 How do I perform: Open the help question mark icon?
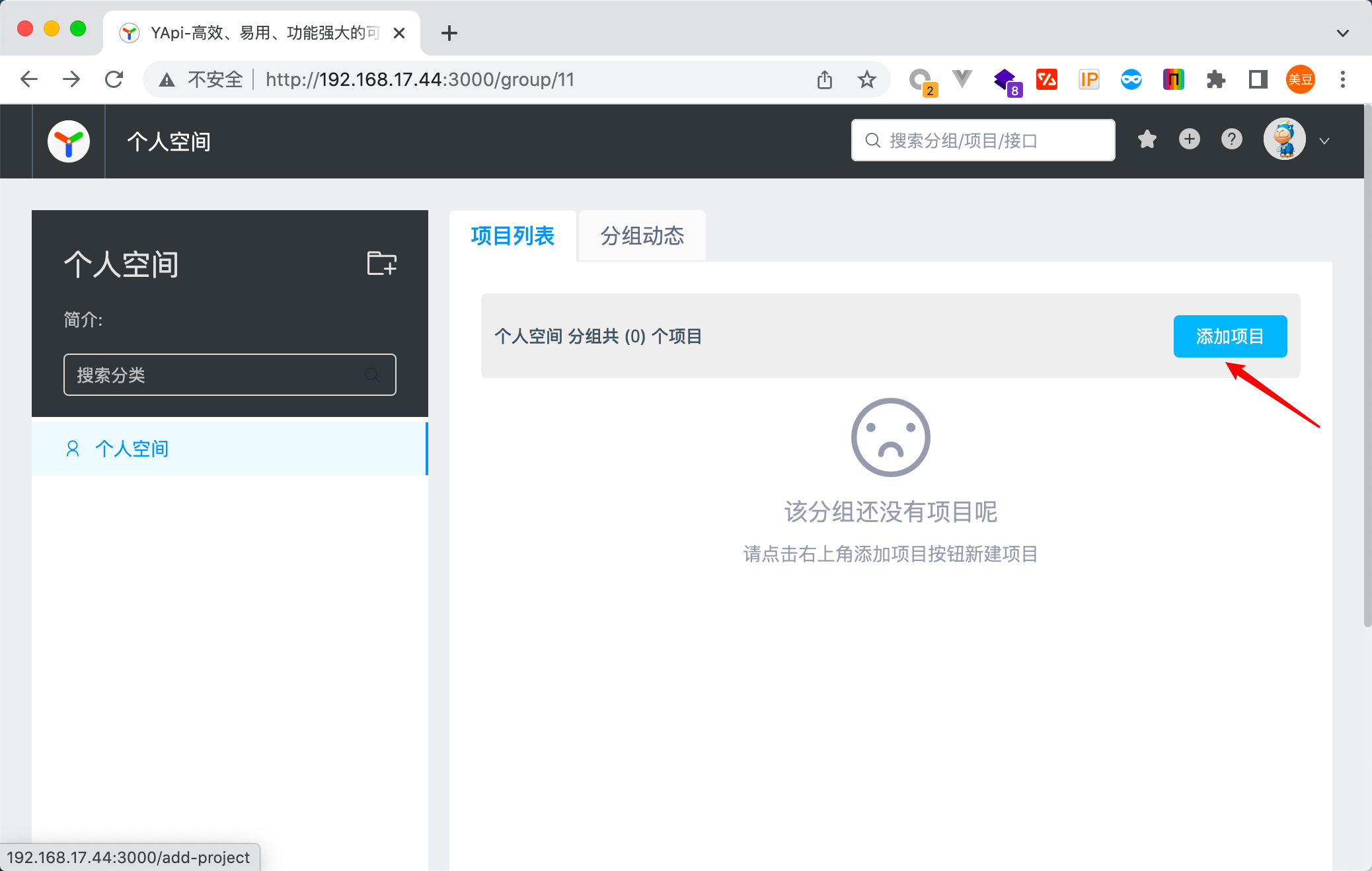coord(1231,139)
